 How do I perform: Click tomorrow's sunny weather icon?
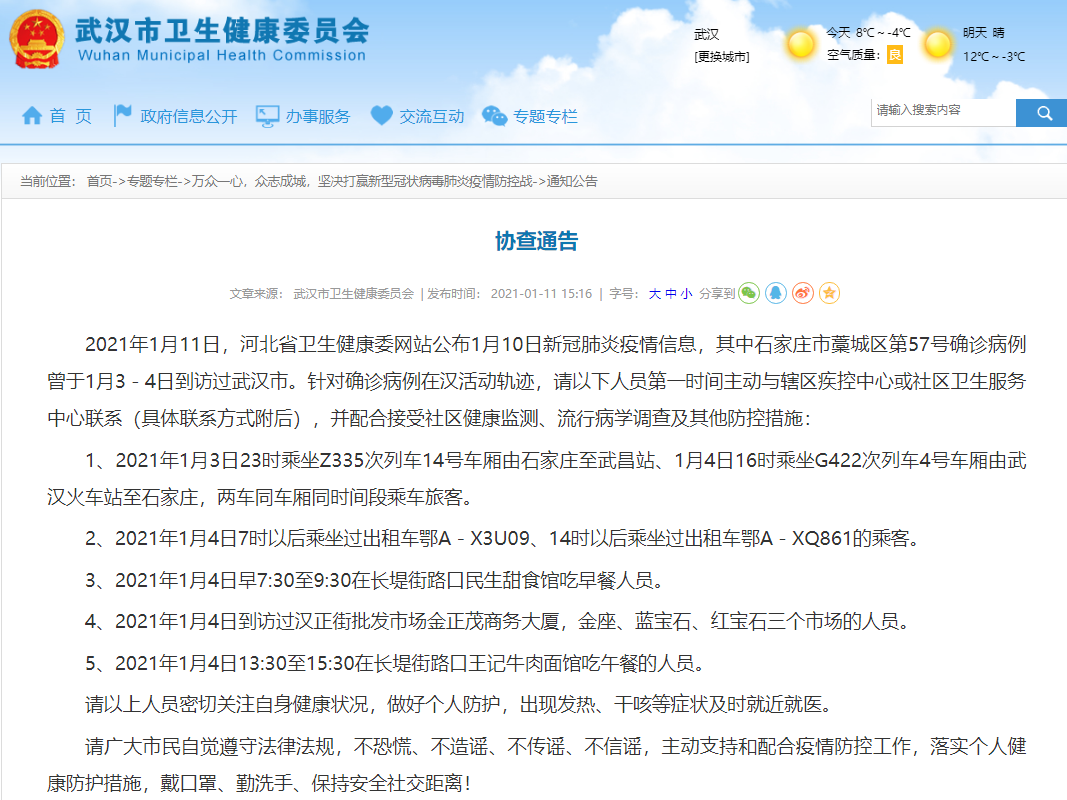[938, 44]
